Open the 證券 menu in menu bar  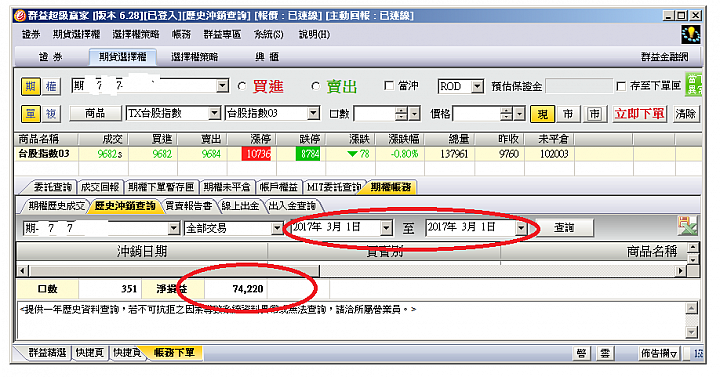pyautogui.click(x=31, y=34)
